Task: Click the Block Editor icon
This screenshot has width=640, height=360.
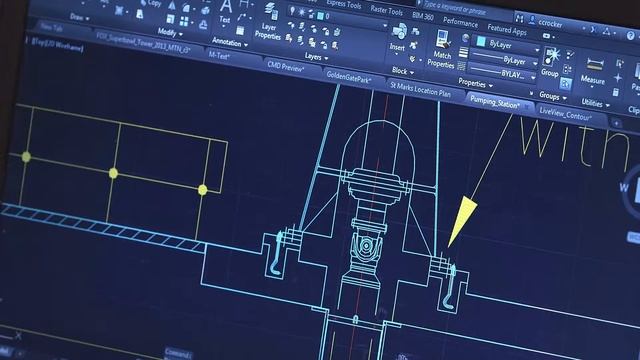Action: point(414,45)
